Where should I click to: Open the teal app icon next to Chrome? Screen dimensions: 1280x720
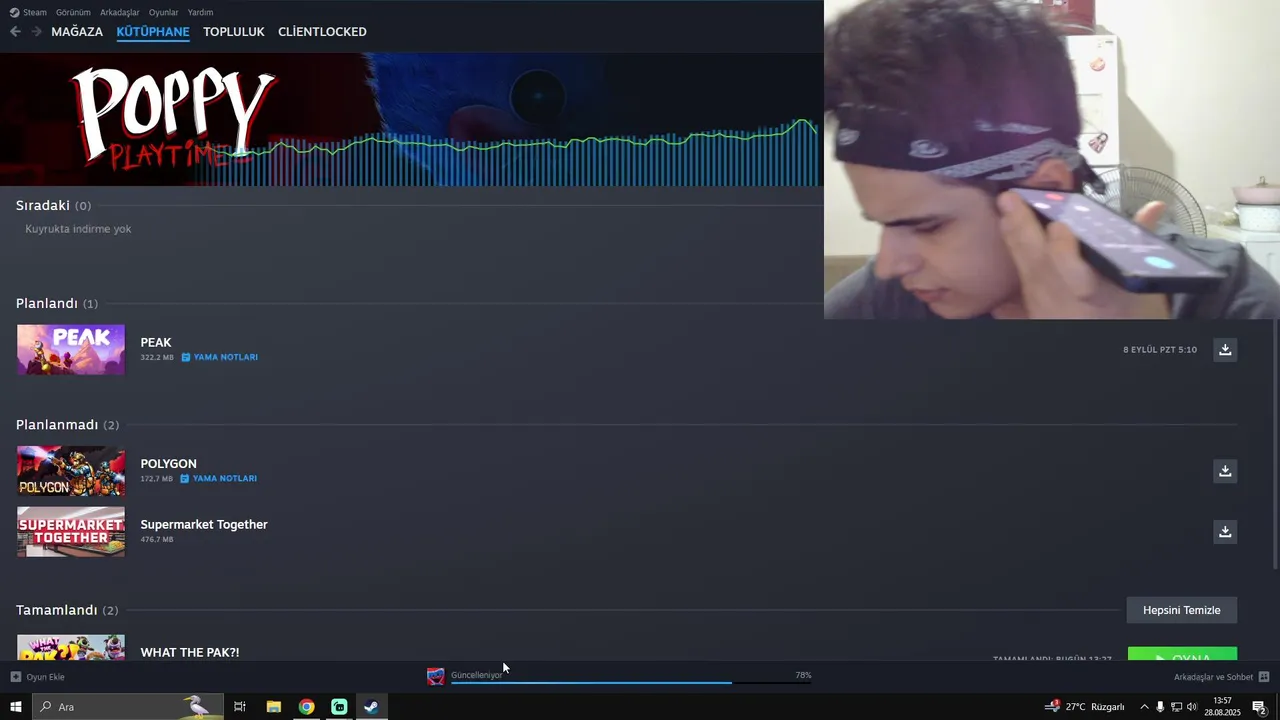click(x=339, y=707)
